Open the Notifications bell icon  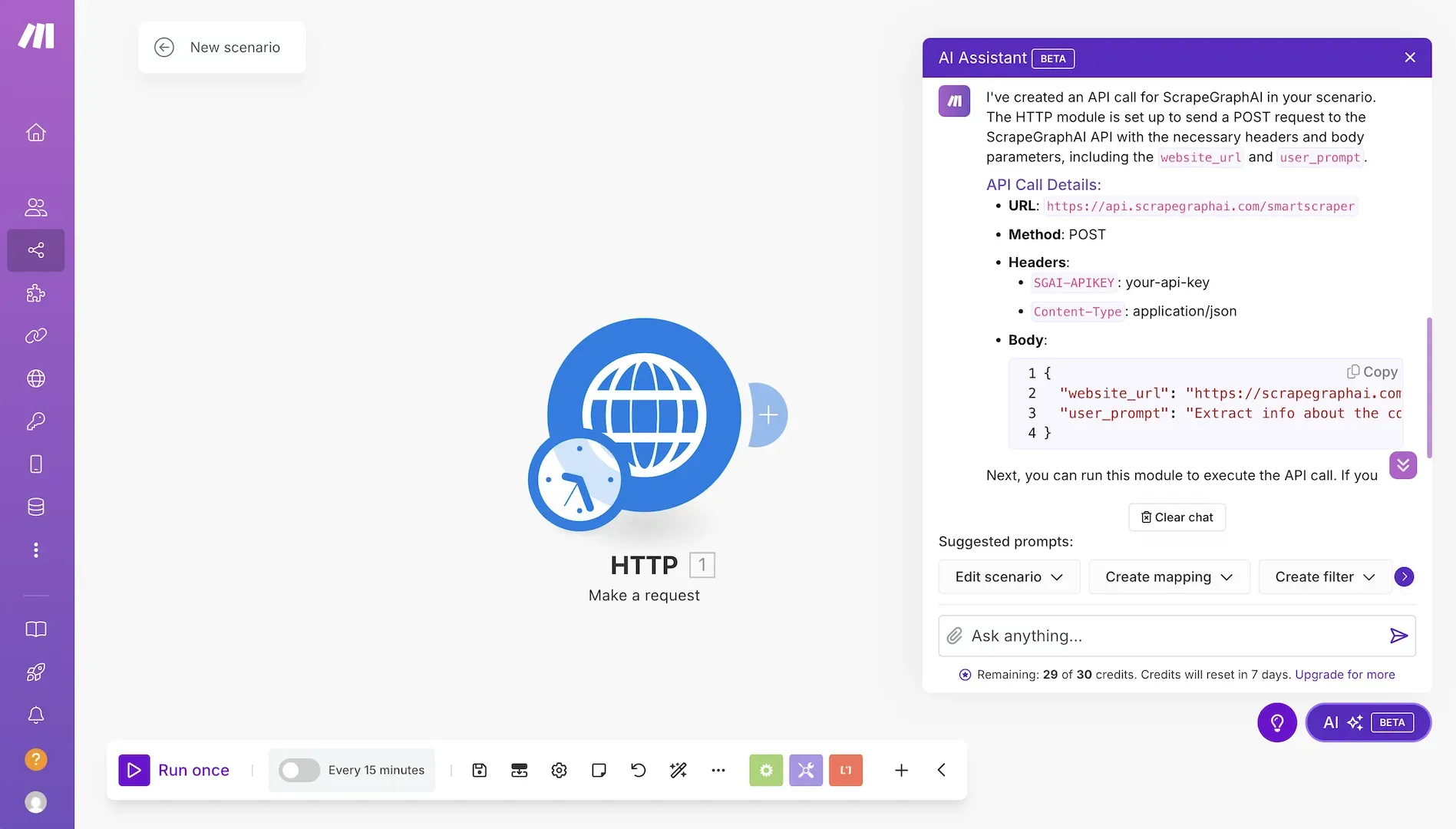click(36, 715)
